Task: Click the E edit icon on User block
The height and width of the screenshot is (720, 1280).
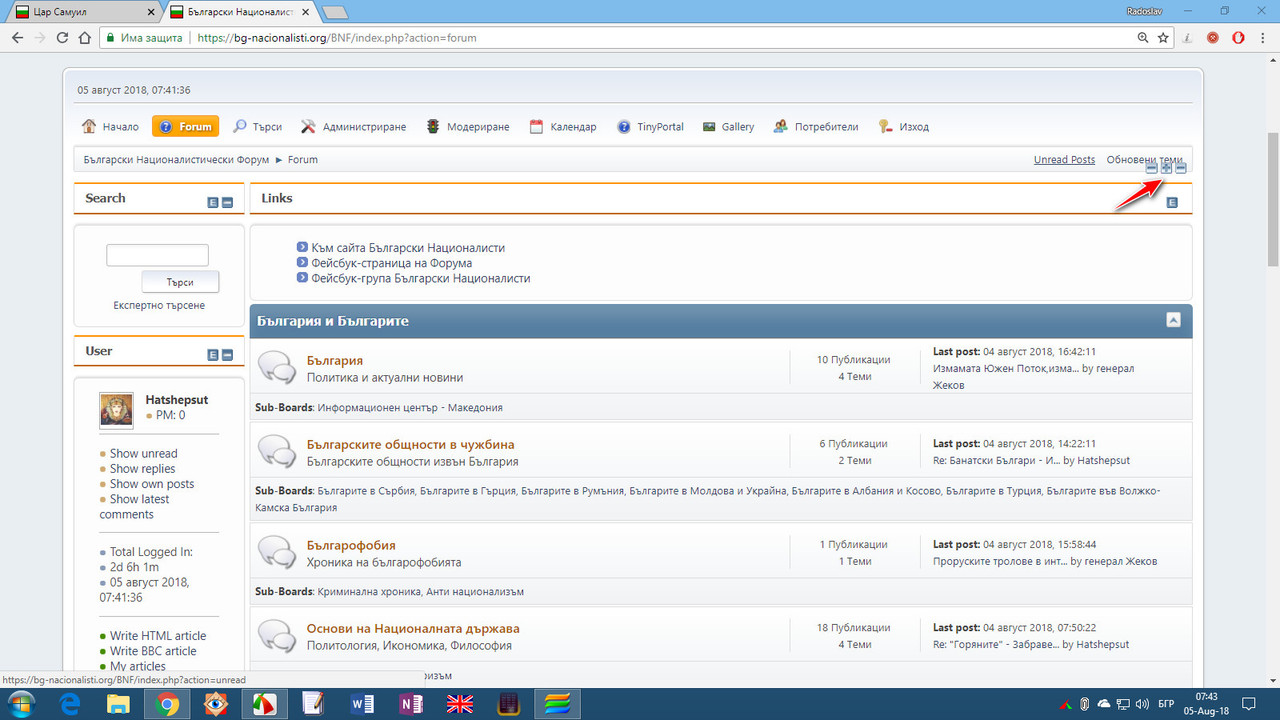Action: 213,355
